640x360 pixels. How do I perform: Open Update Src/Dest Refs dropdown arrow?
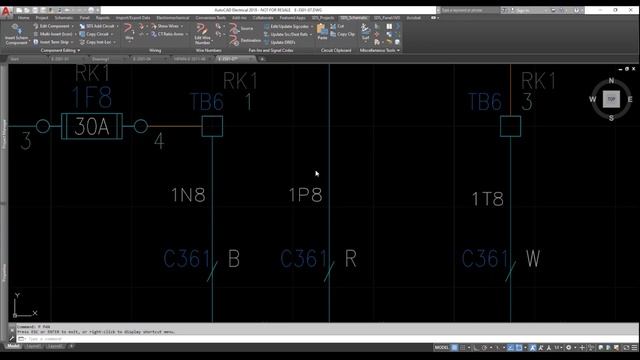(x=311, y=34)
